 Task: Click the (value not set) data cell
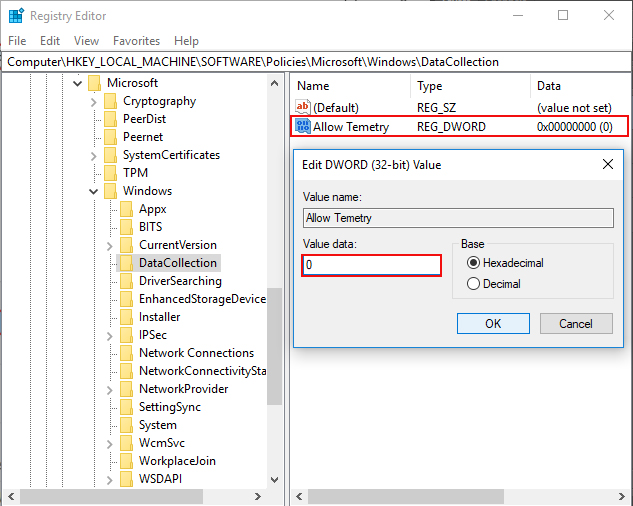coord(574,108)
